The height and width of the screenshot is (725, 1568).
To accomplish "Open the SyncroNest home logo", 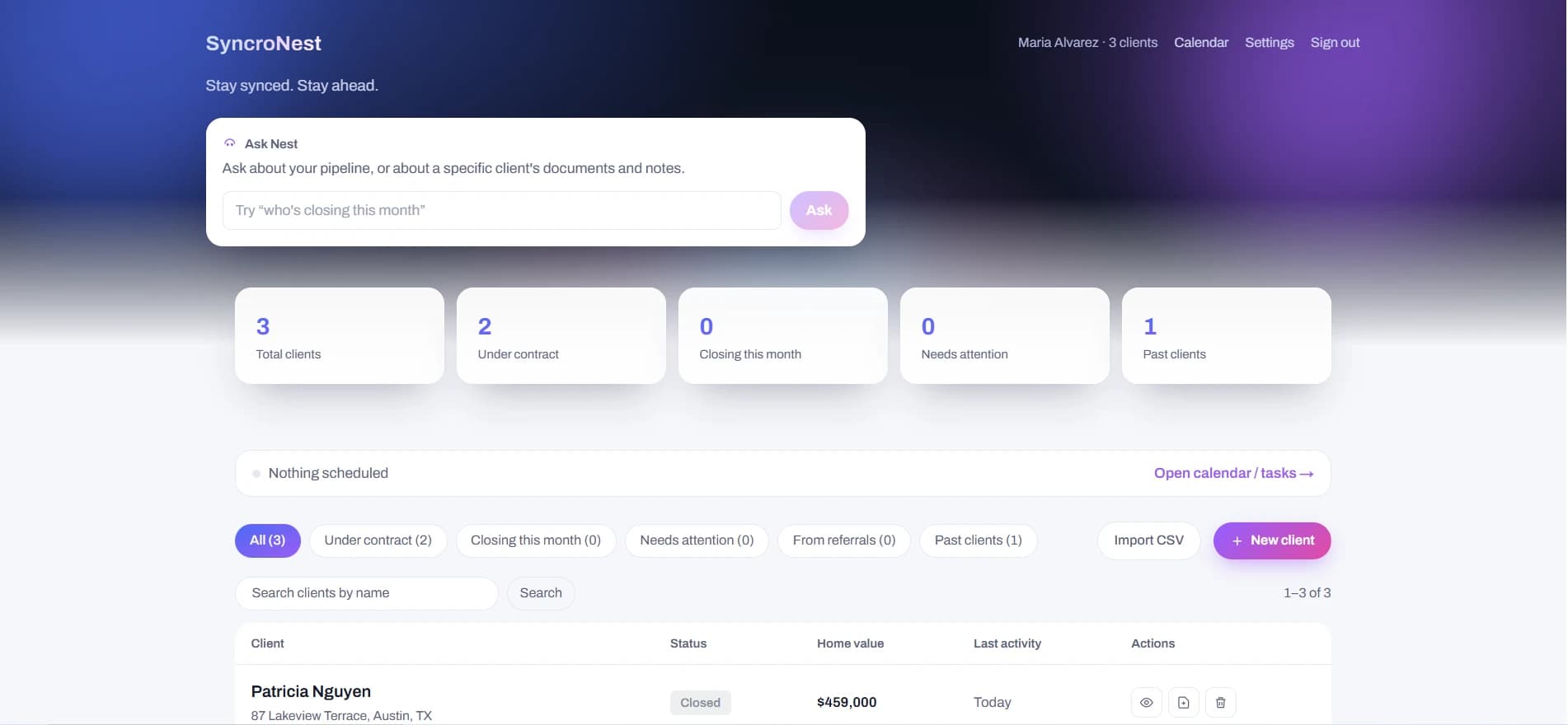I will point(263,43).
